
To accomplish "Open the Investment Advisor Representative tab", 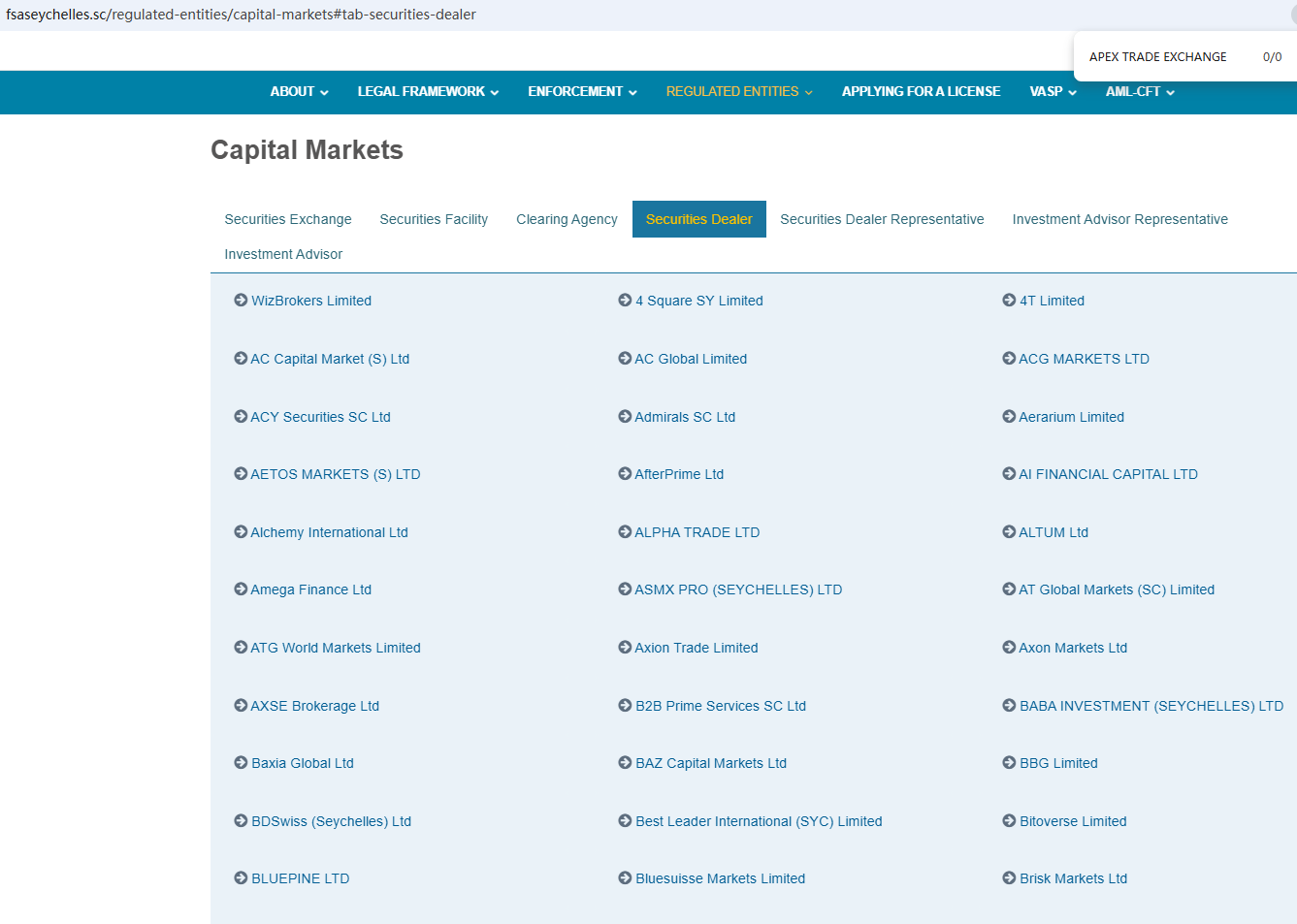I will [x=1120, y=219].
